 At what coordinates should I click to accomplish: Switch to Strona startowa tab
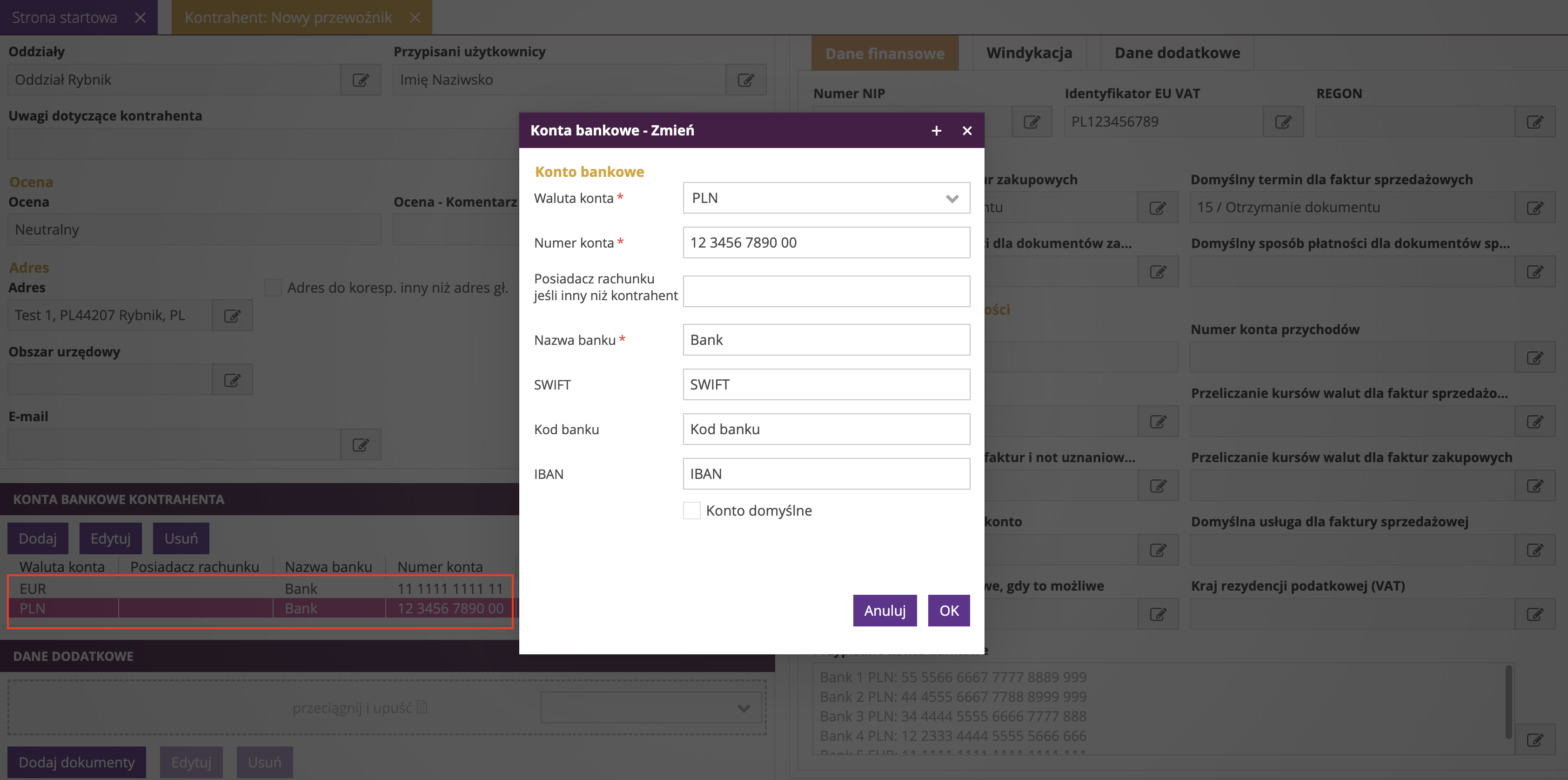pos(65,17)
